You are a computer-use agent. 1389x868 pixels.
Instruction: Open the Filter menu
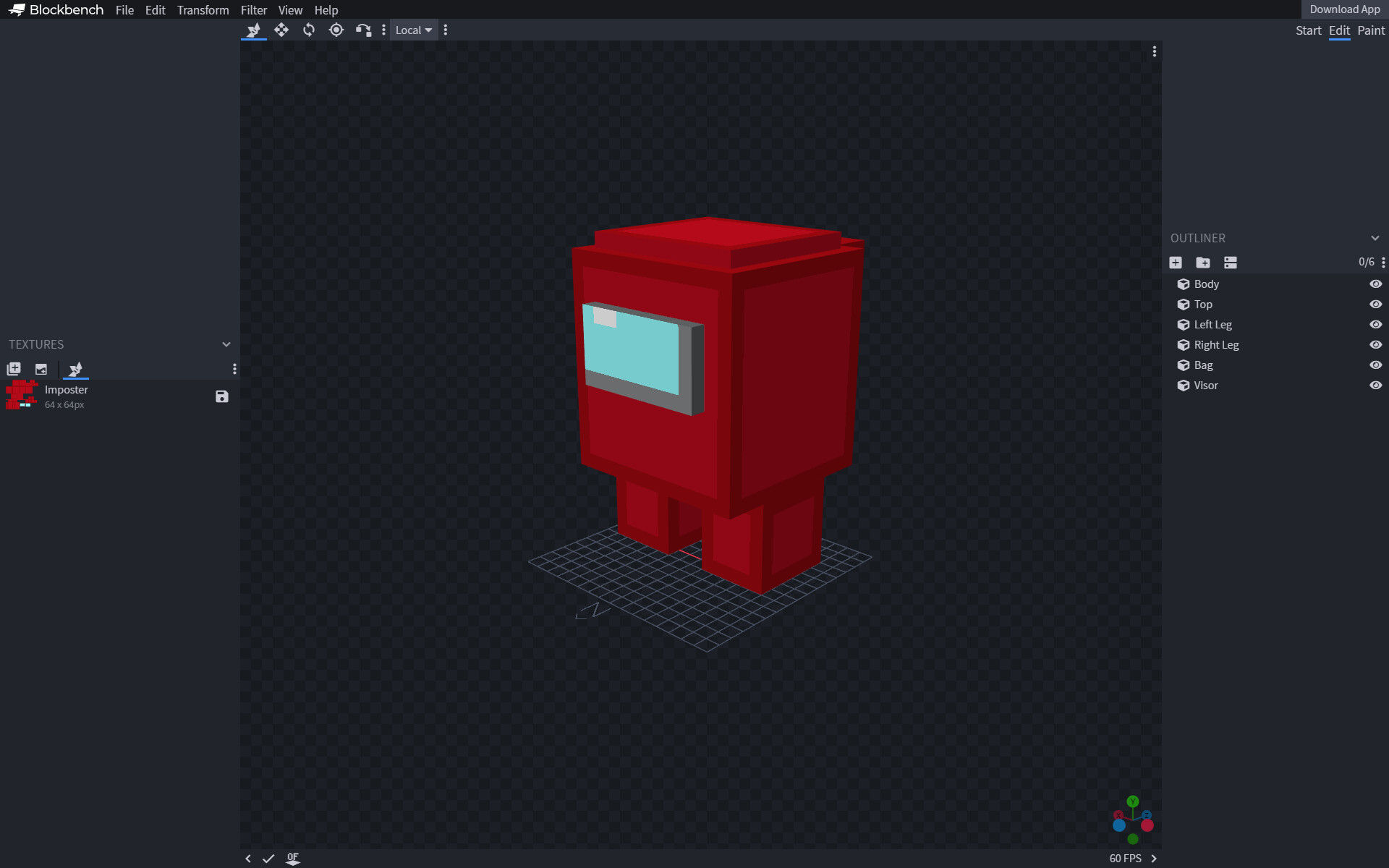253,9
